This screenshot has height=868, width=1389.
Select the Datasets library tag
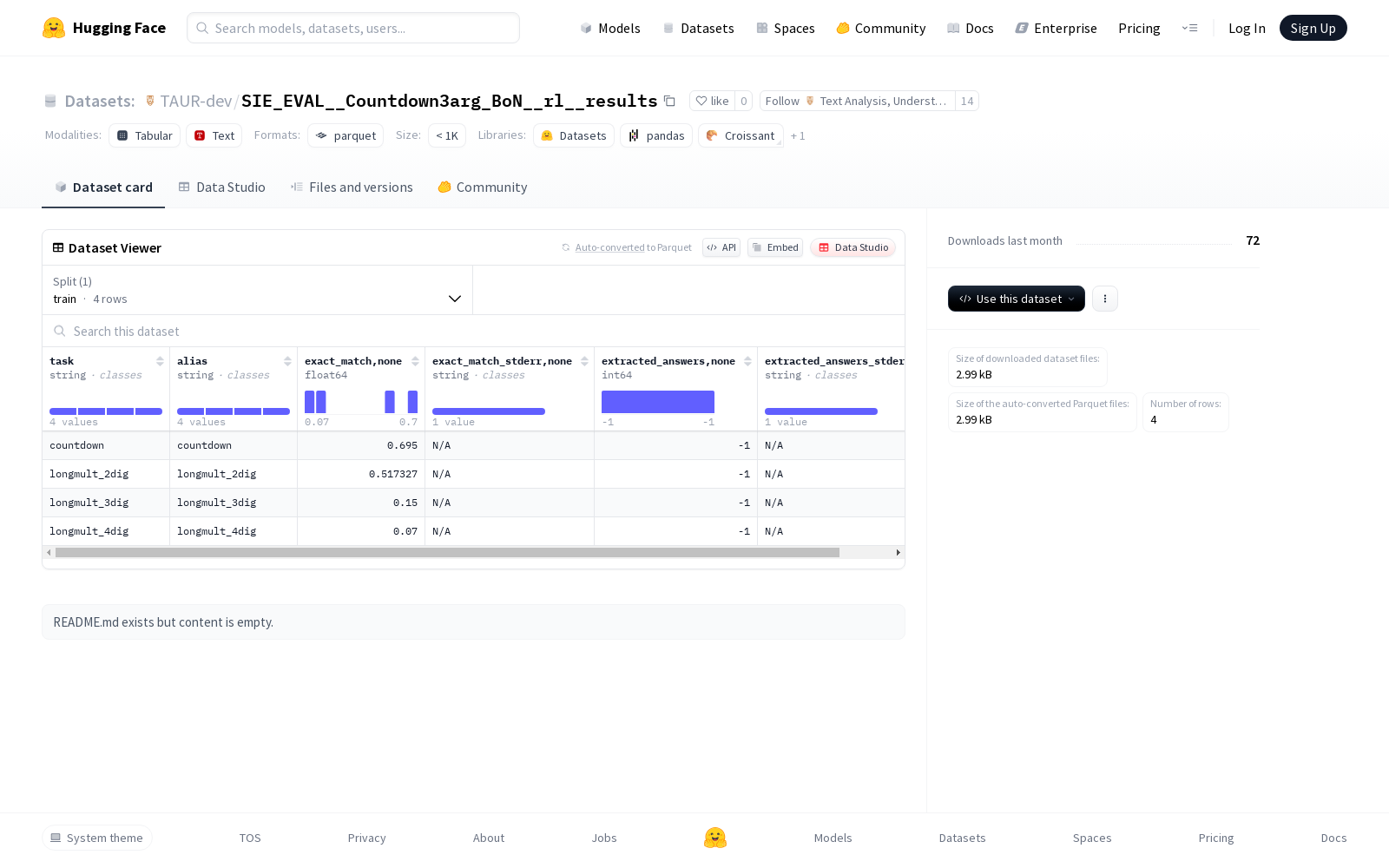[x=574, y=135]
